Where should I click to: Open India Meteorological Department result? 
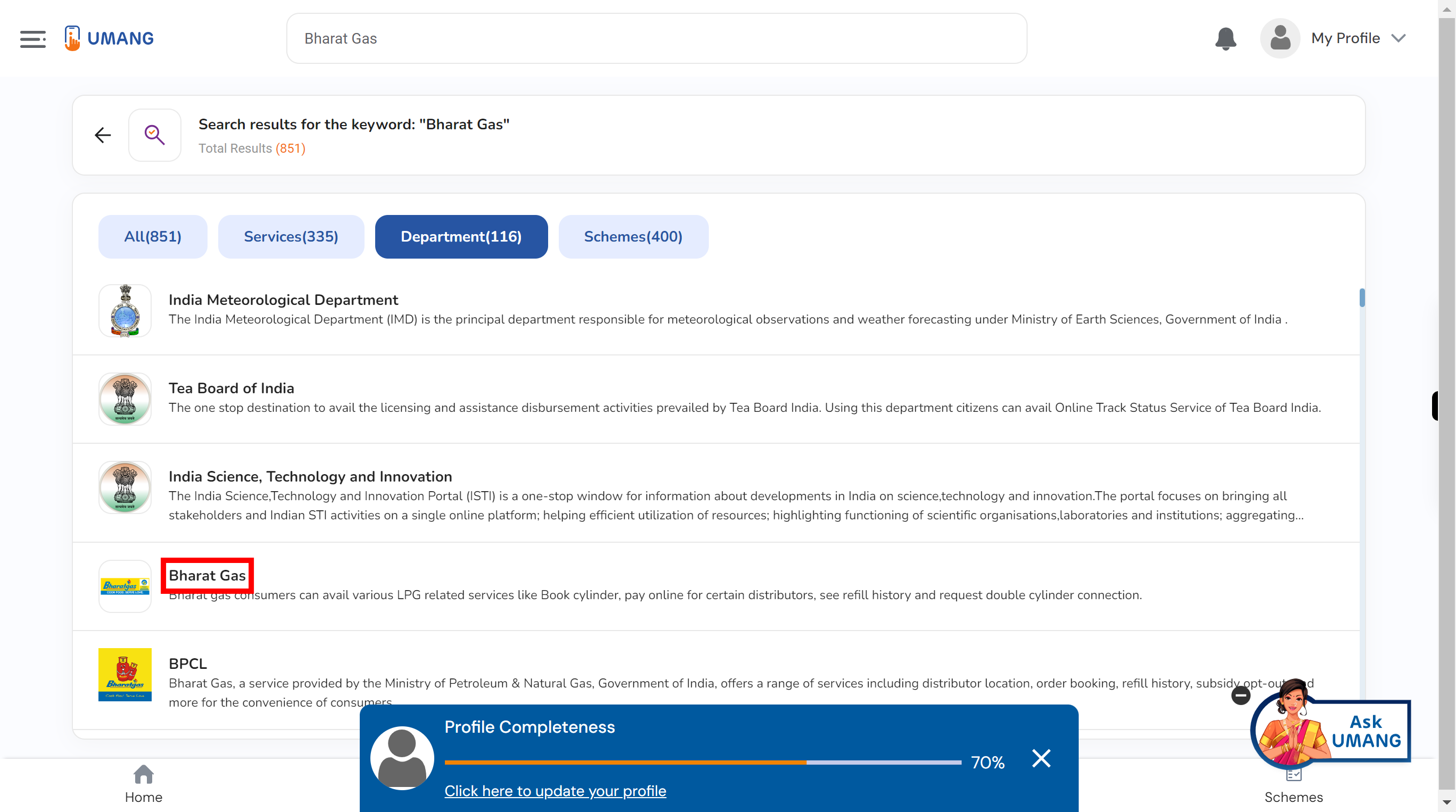(x=283, y=300)
